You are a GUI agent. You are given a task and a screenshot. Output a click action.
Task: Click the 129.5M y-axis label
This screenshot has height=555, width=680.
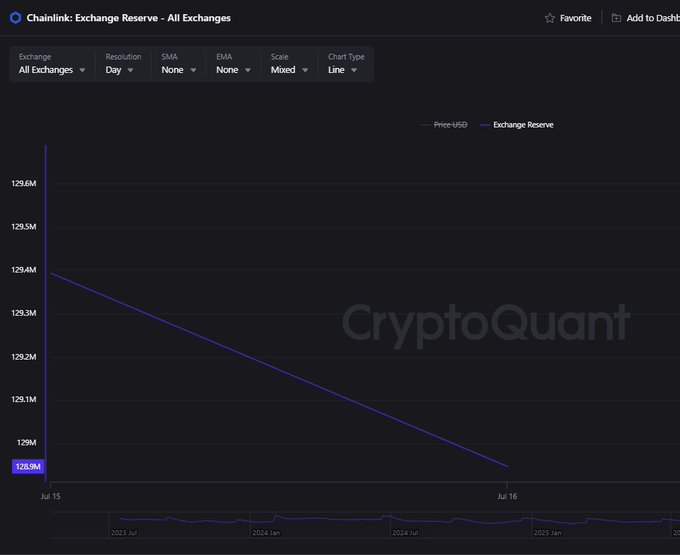(x=24, y=227)
